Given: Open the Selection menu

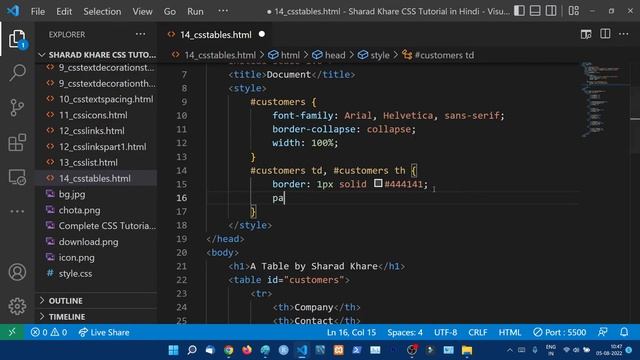Looking at the screenshot, I should pos(102,11).
